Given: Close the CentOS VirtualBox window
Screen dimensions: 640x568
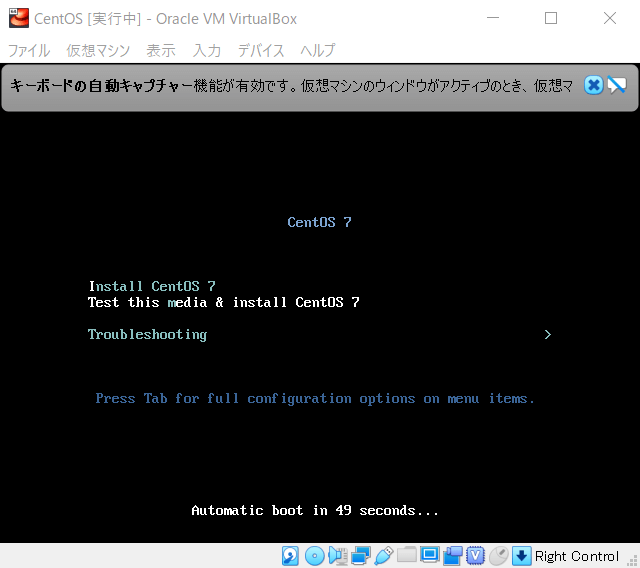Looking at the screenshot, I should pyautogui.click(x=610, y=18).
